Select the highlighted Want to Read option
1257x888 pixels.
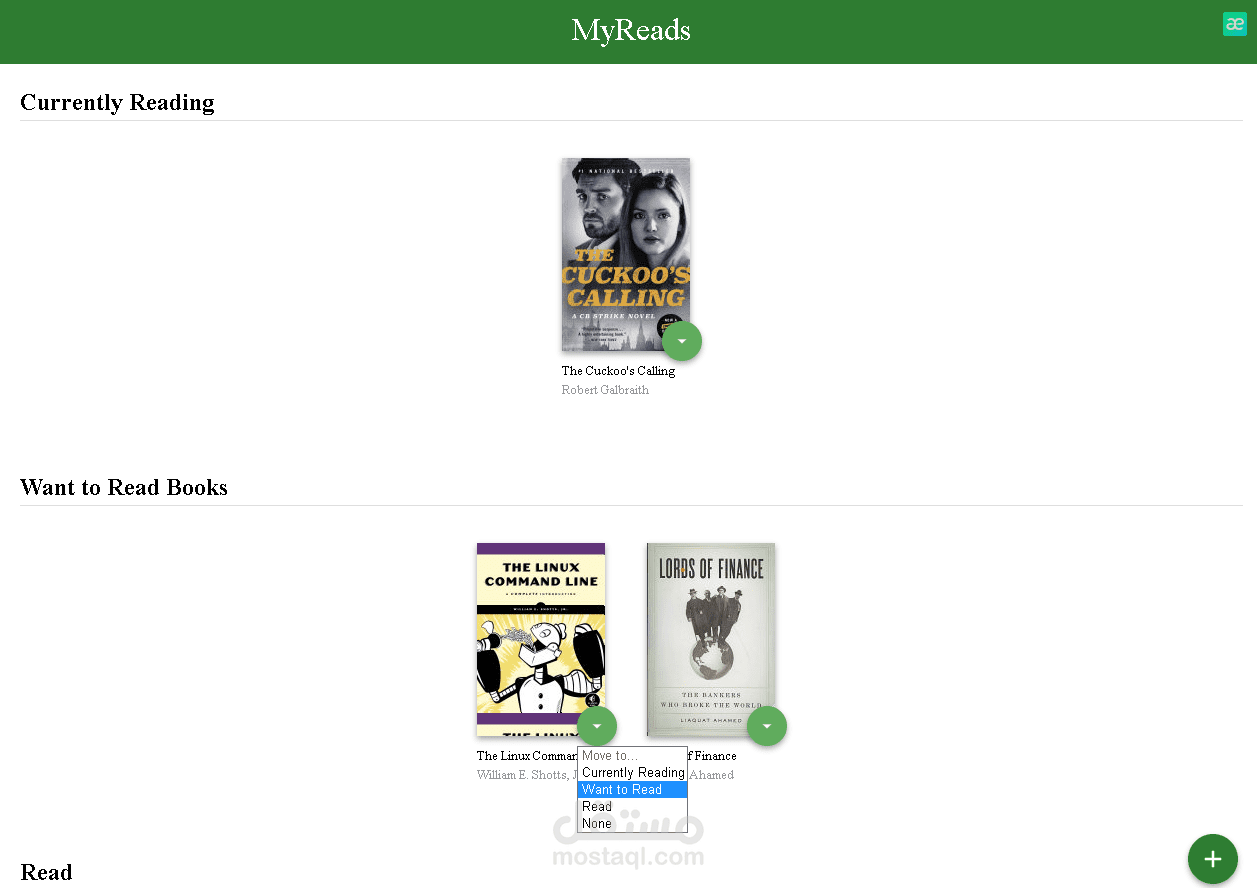click(x=633, y=790)
